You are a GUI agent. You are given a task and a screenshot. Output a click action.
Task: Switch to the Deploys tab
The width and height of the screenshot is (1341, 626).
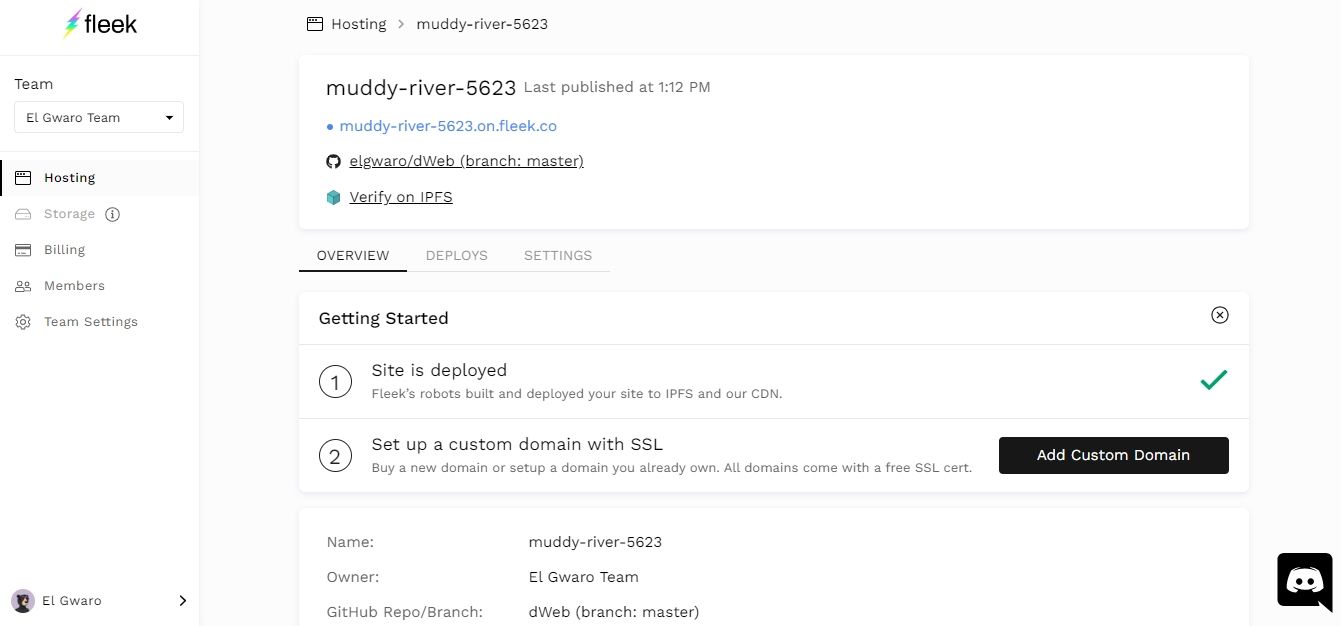click(x=456, y=255)
